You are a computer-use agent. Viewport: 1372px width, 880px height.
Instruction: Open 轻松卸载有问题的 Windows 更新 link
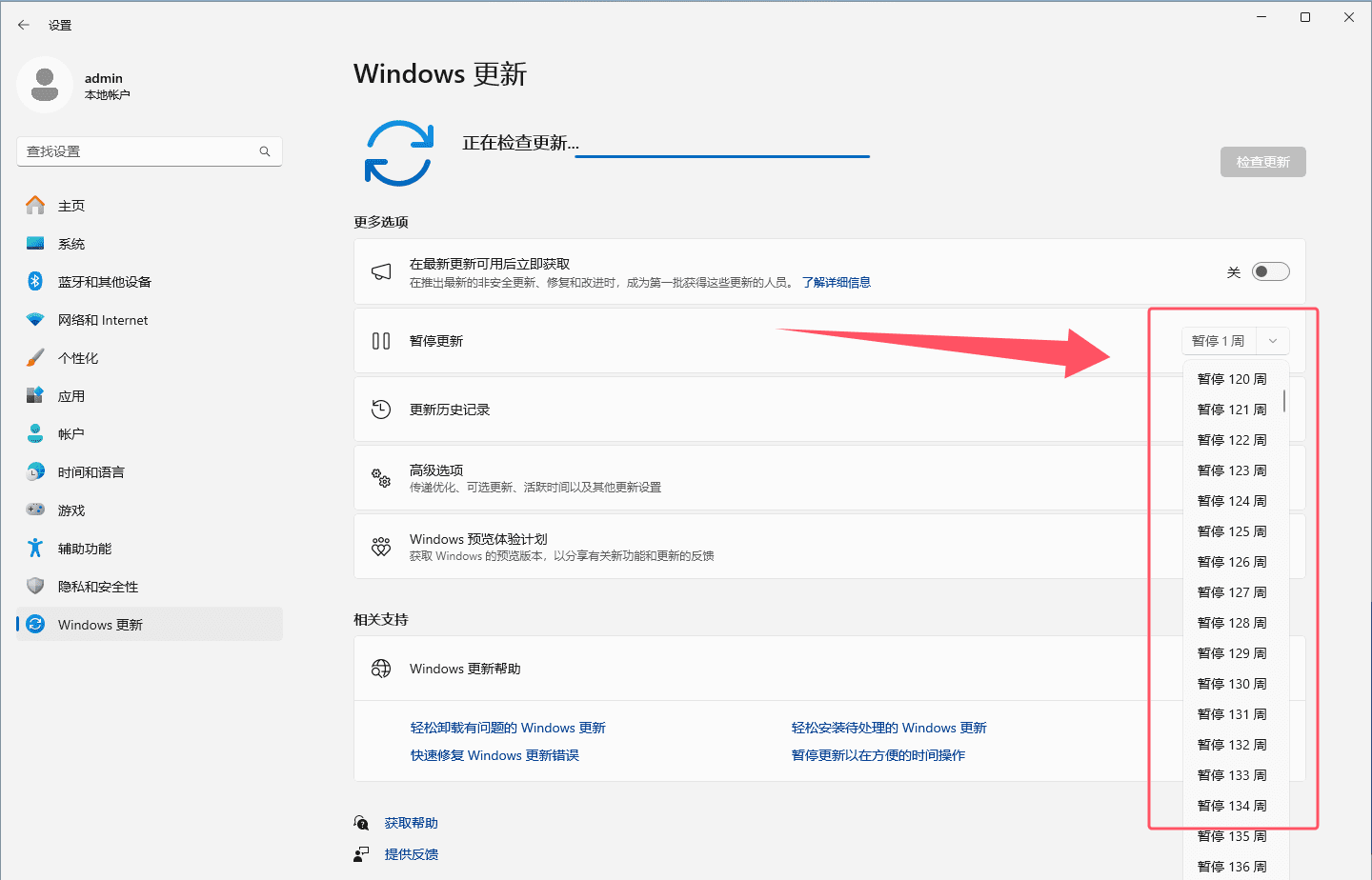508,728
